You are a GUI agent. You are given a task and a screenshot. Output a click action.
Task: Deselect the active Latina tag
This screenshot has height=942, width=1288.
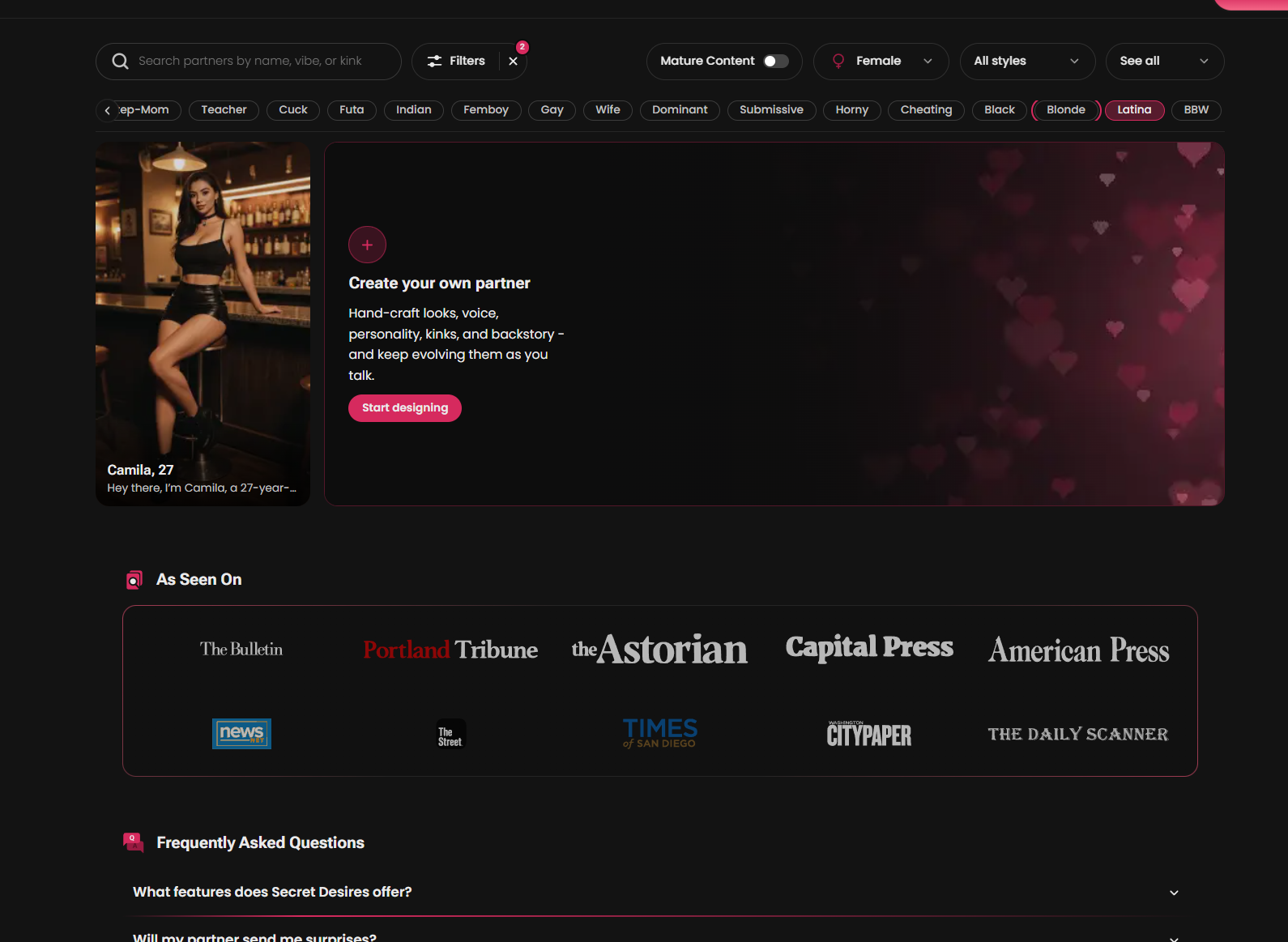pyautogui.click(x=1134, y=110)
